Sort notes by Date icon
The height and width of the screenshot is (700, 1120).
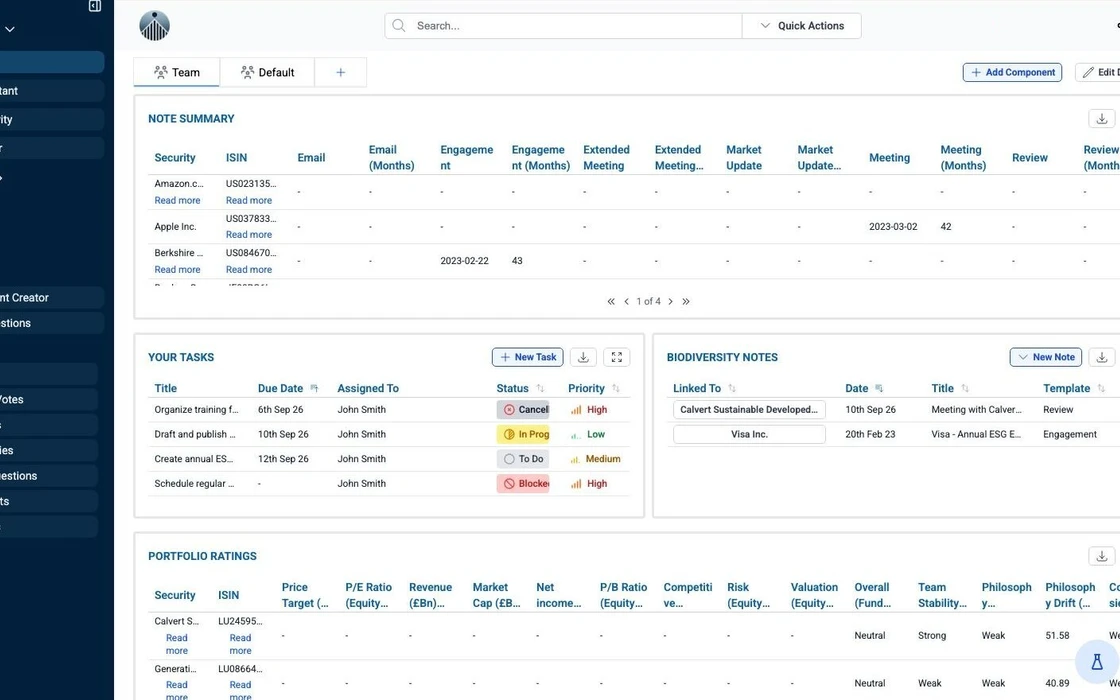(x=879, y=389)
